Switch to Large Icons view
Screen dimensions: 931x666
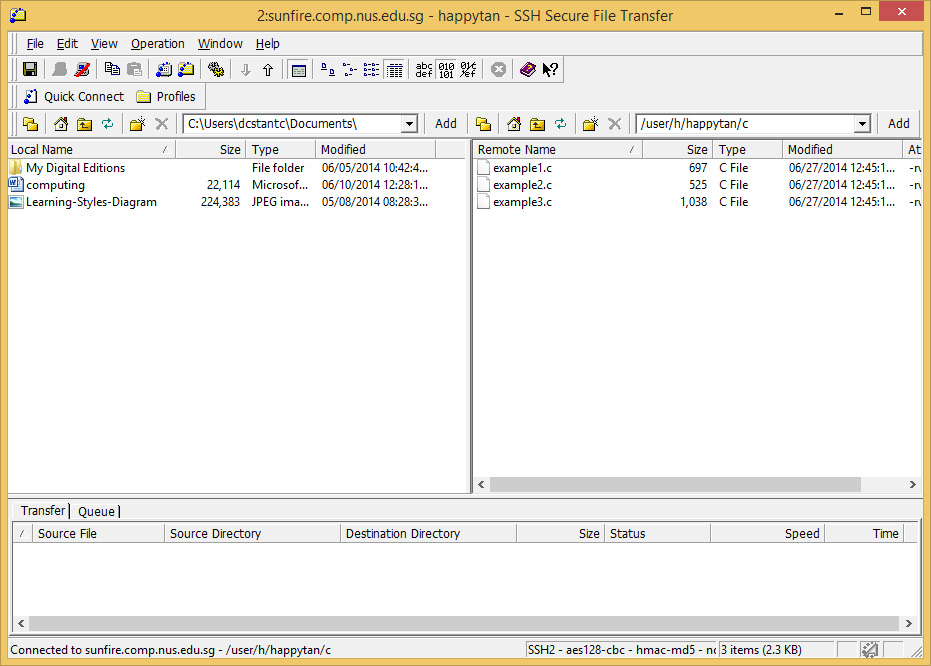(x=327, y=69)
